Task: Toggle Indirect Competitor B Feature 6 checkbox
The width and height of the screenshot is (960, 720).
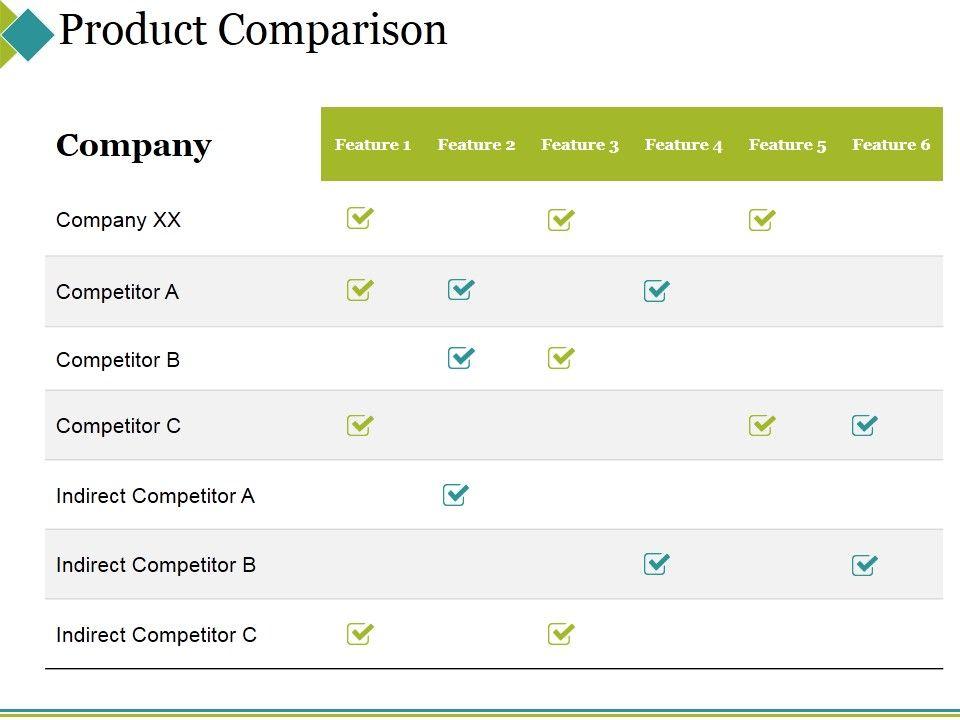Action: (x=865, y=565)
